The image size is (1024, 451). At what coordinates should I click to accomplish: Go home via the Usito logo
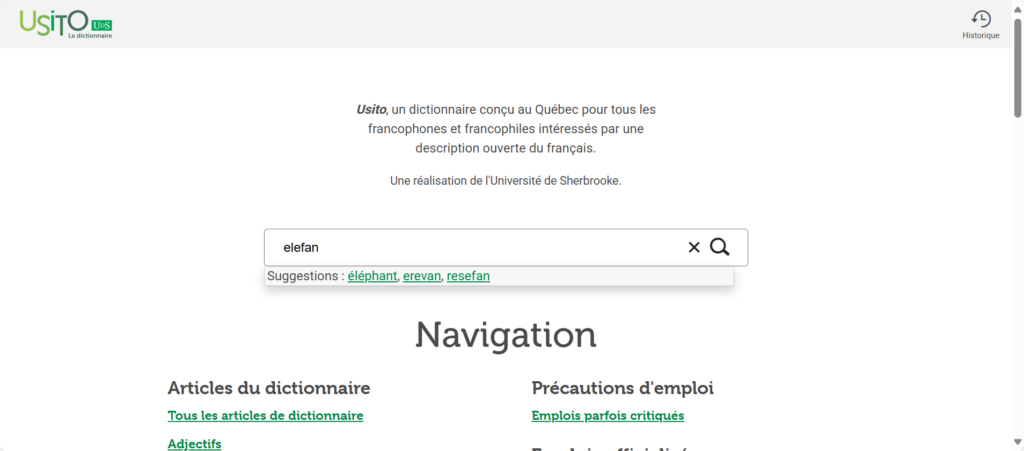coord(66,23)
